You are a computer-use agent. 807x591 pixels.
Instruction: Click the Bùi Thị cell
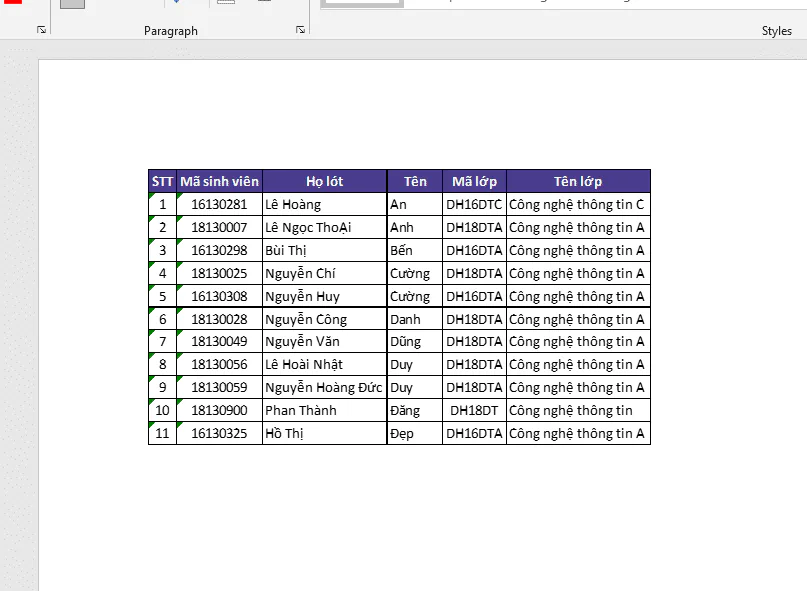[324, 250]
